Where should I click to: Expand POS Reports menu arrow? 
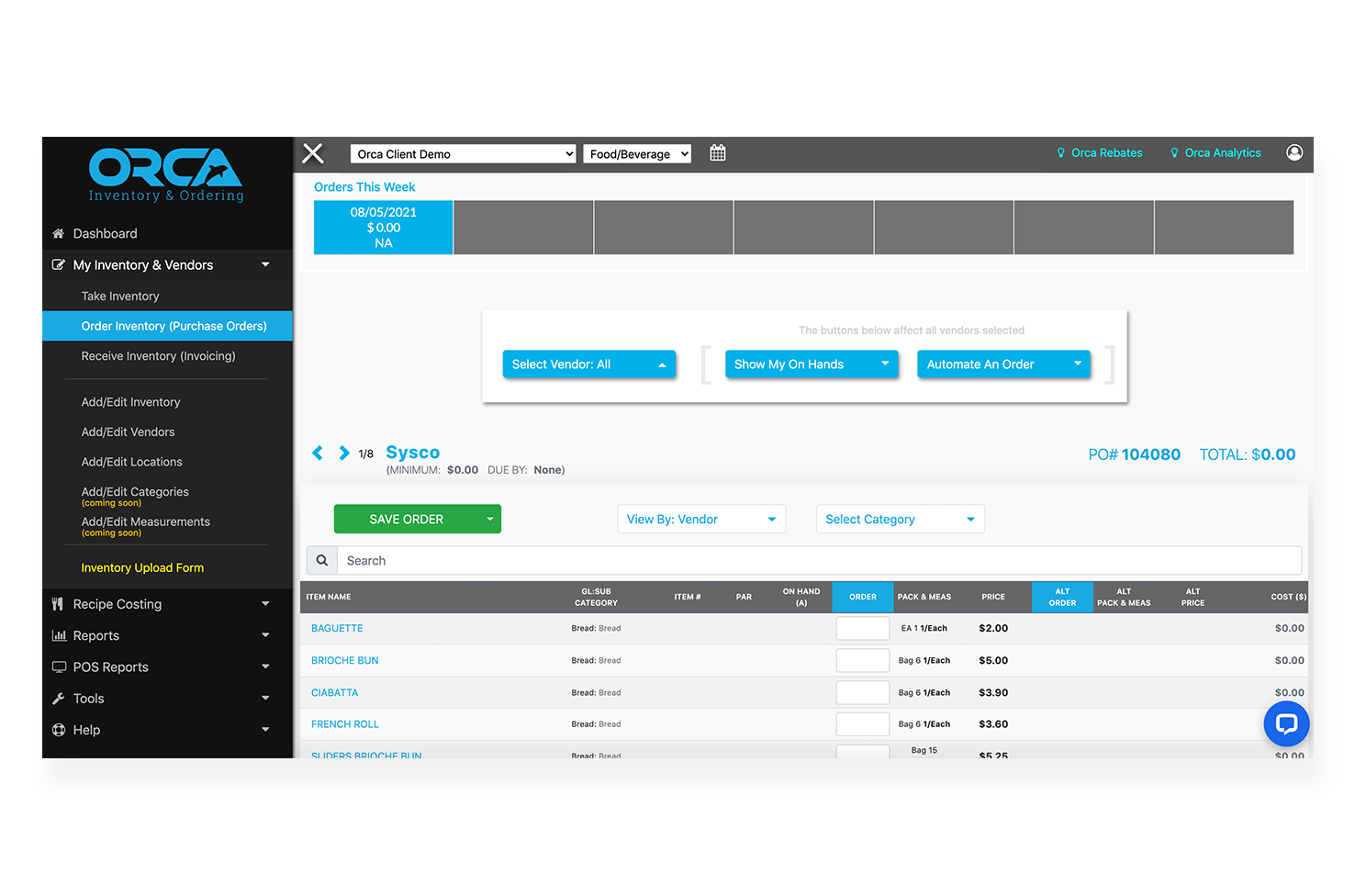[x=265, y=666]
